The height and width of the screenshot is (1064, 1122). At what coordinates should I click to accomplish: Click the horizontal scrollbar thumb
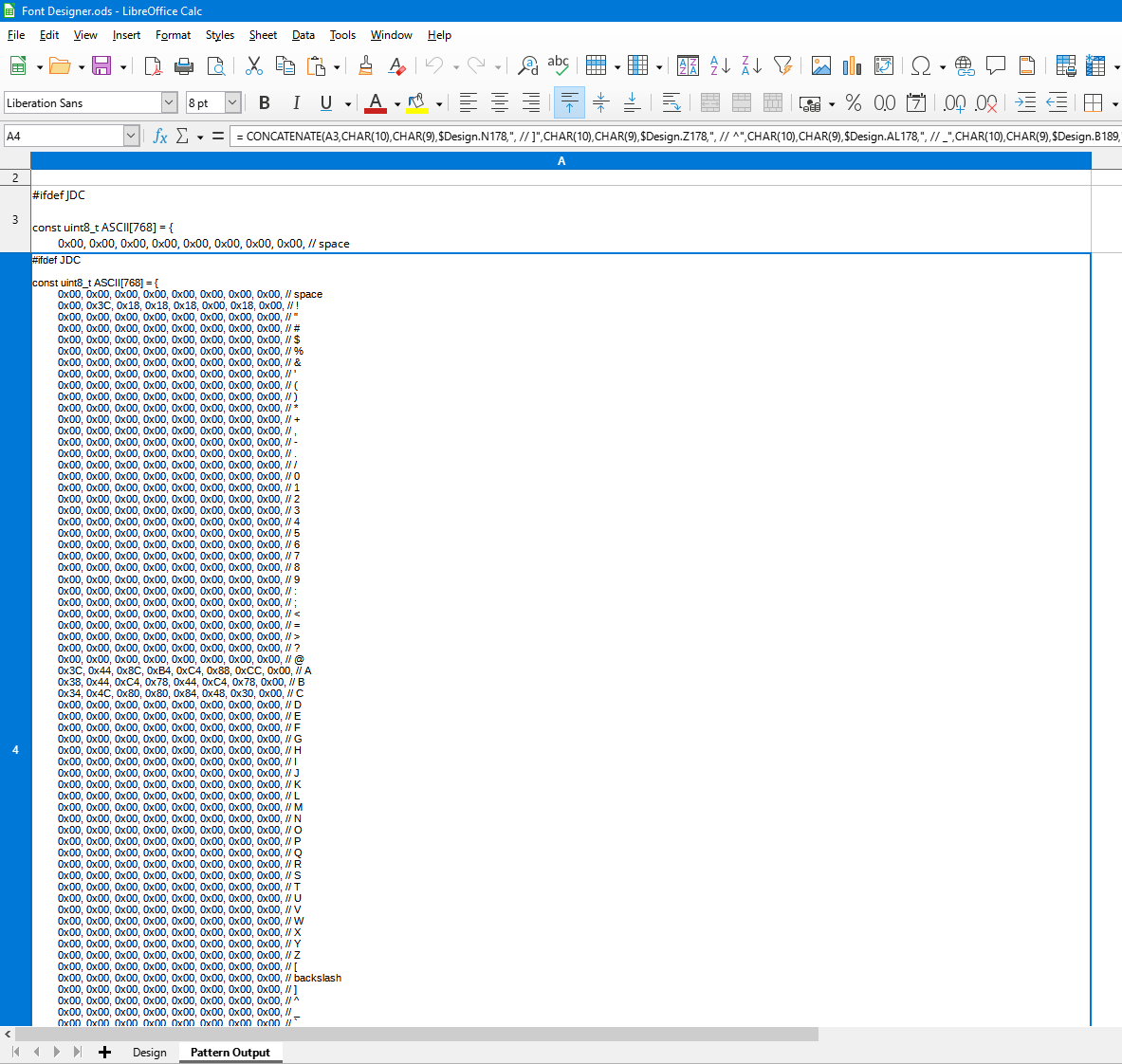point(416,1034)
